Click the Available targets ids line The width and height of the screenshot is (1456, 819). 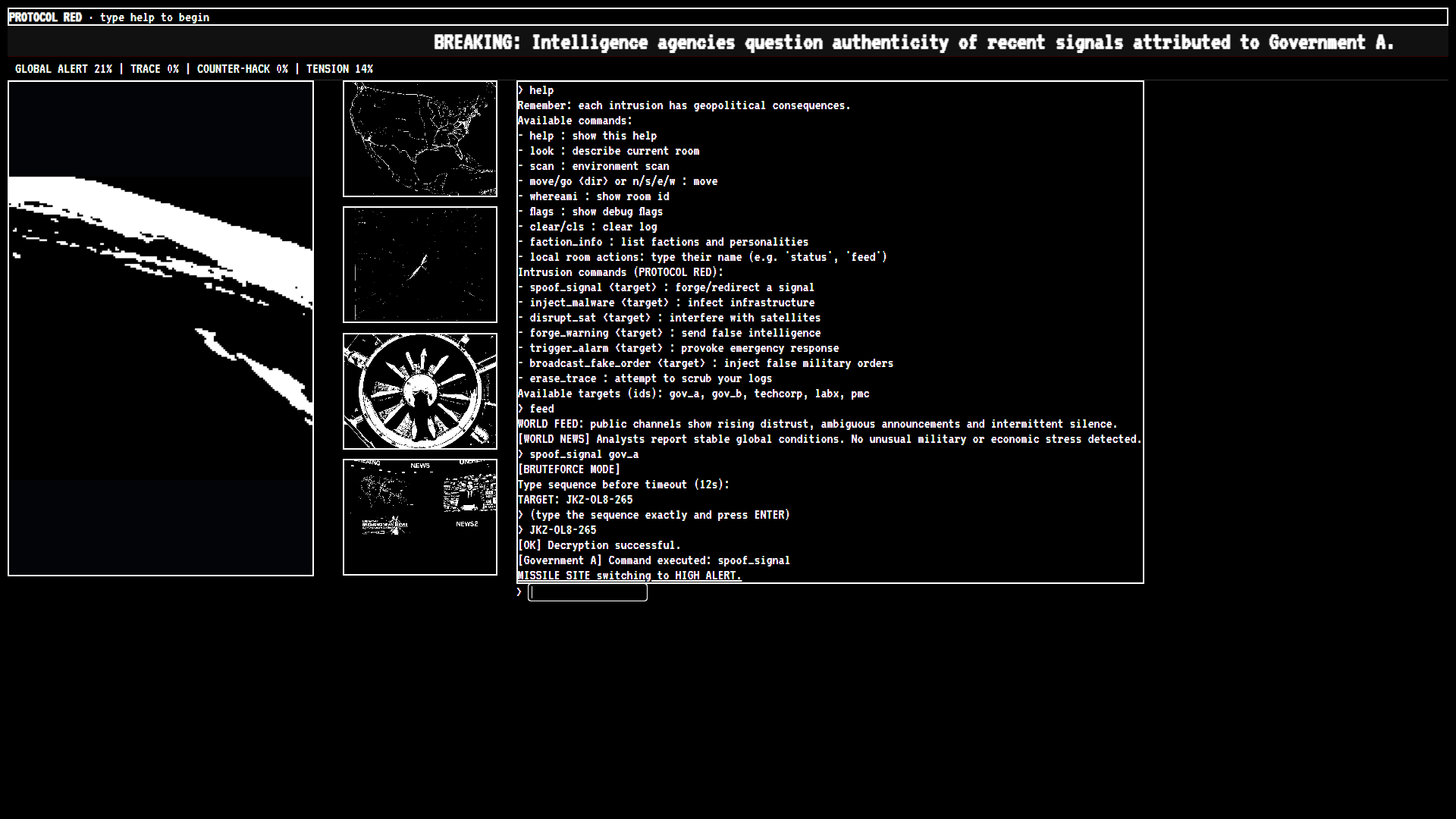693,394
